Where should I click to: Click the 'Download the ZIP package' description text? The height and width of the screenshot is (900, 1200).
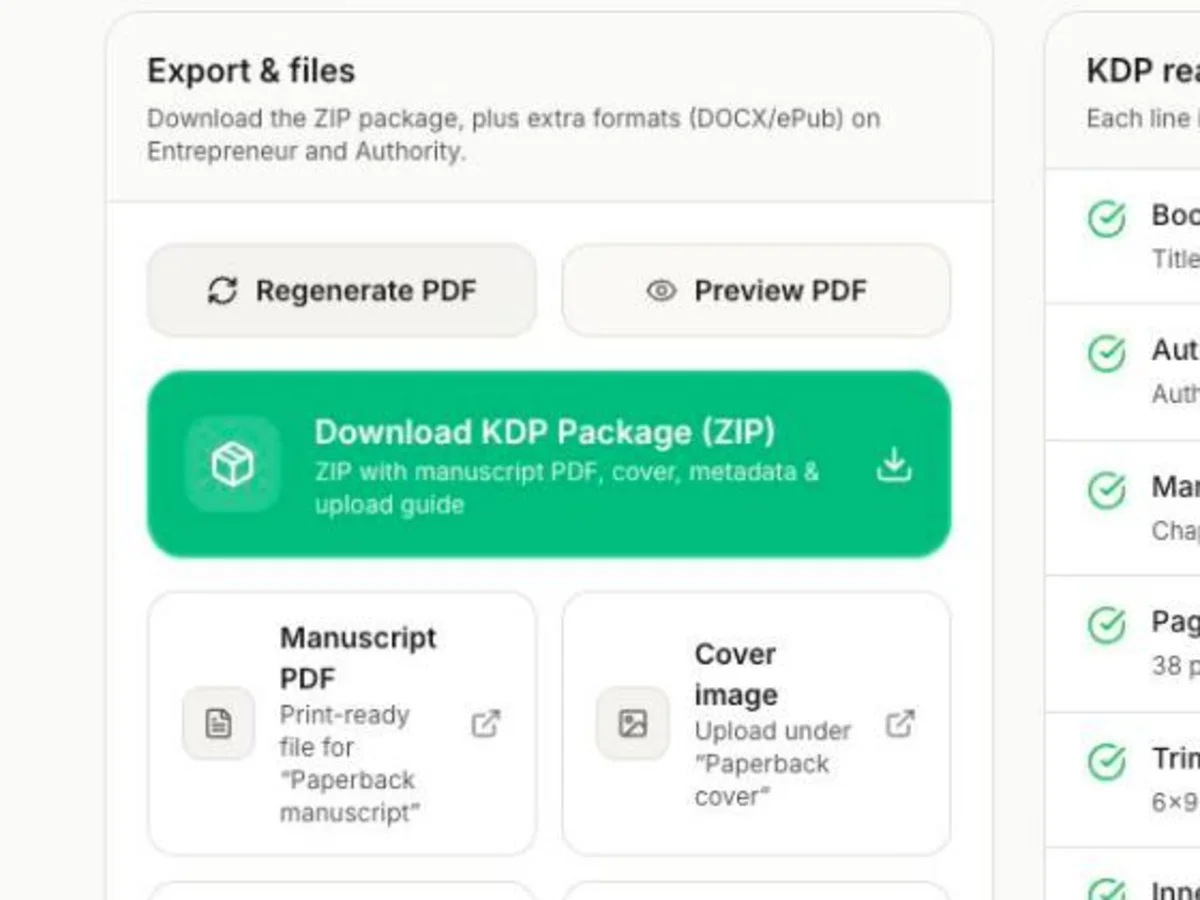point(514,134)
